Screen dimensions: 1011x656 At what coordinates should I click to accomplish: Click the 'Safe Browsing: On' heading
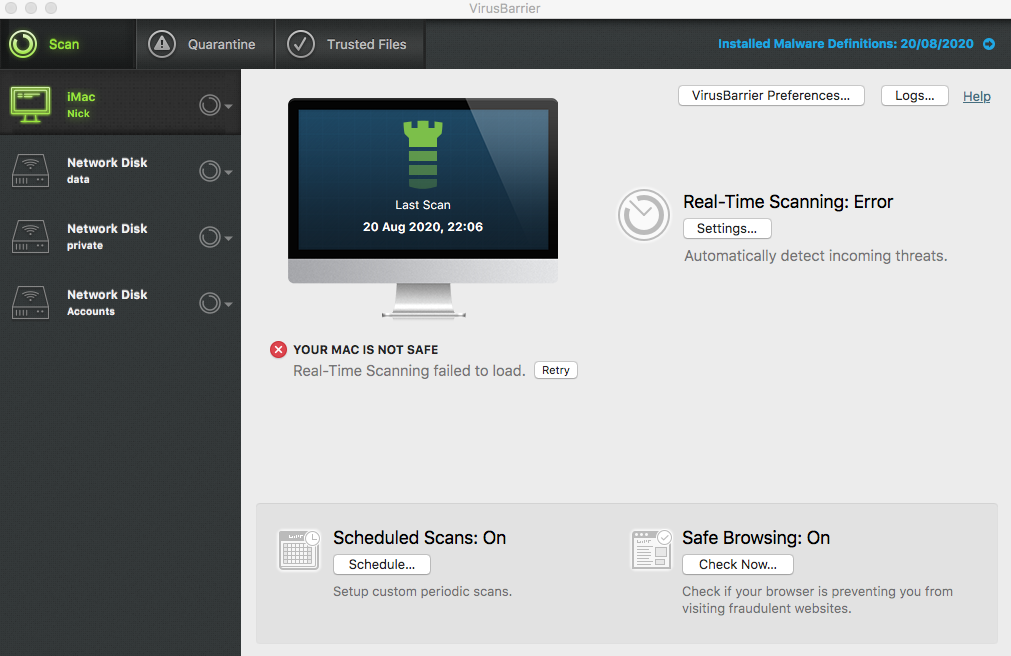point(756,538)
